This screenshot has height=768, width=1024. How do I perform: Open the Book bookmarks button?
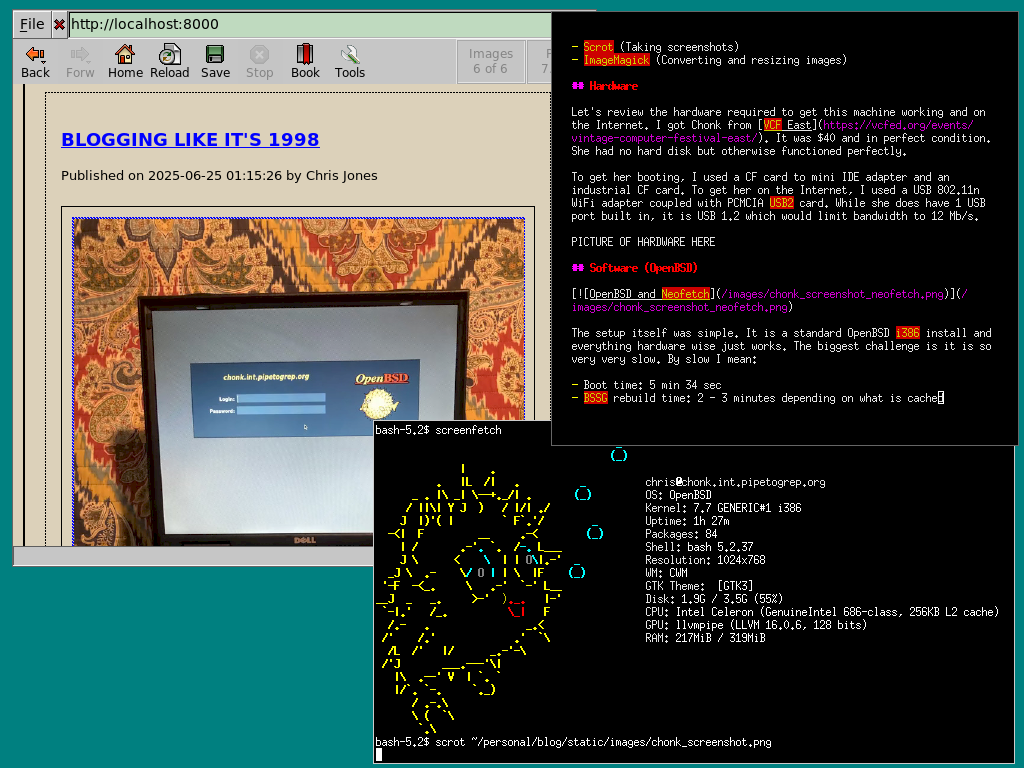point(305,62)
